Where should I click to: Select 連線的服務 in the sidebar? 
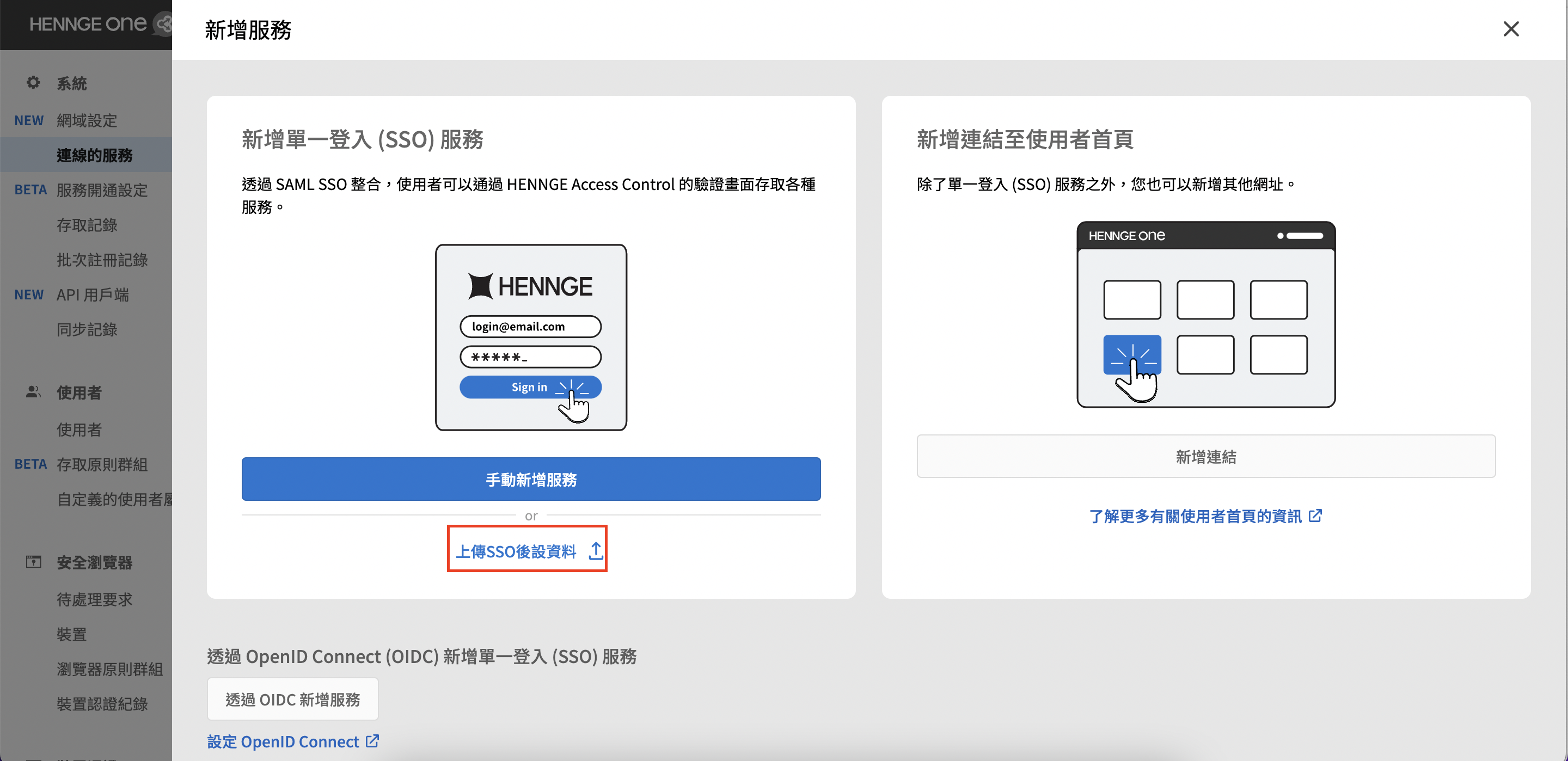(94, 155)
